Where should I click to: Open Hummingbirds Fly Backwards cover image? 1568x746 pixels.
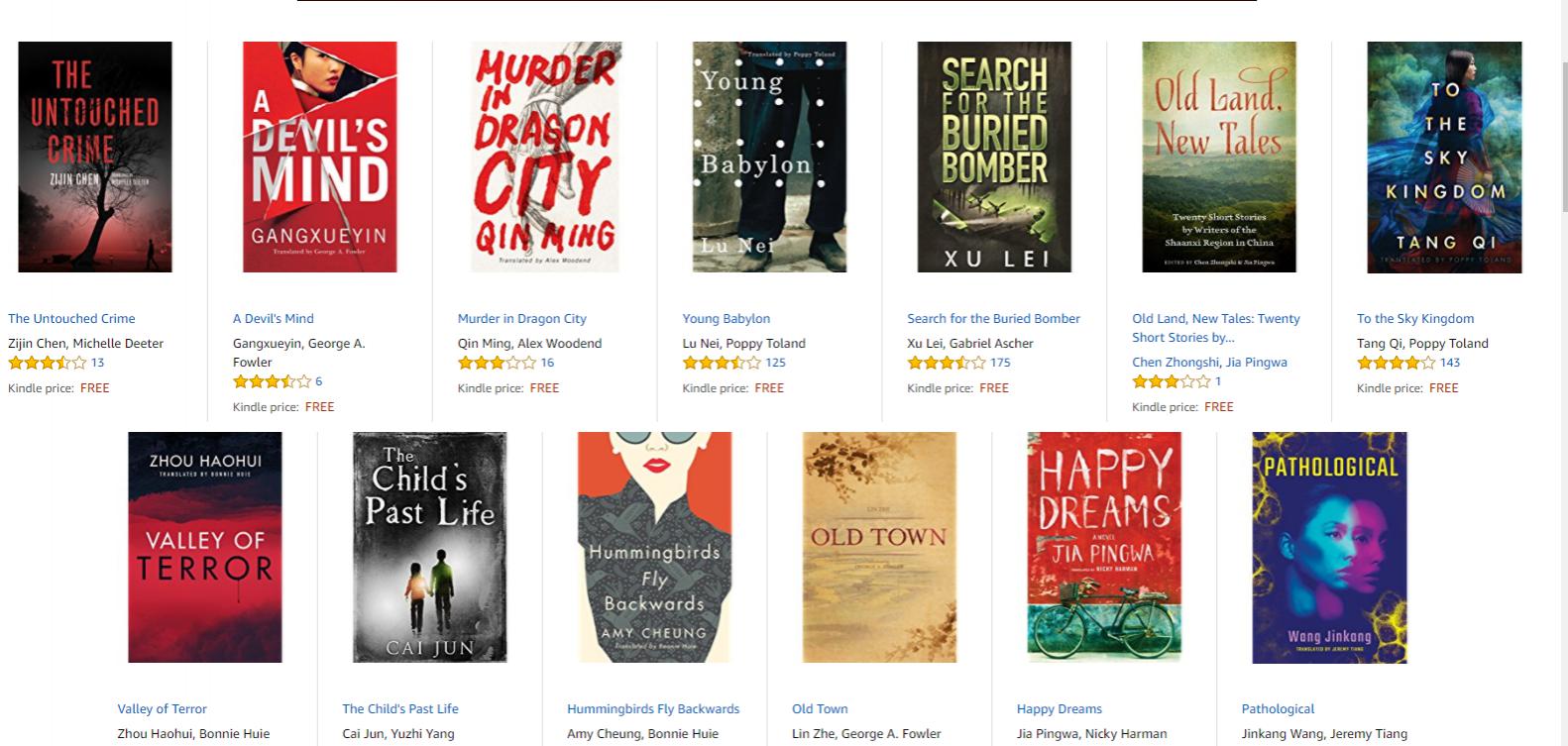coord(654,547)
